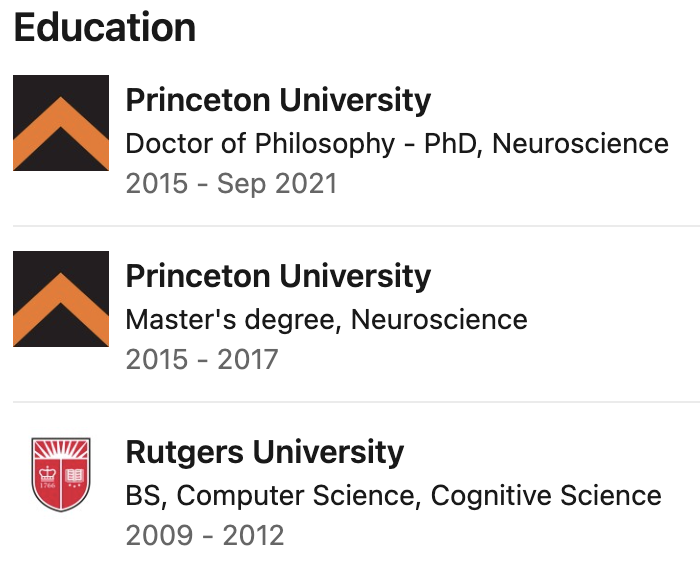The height and width of the screenshot is (562, 700).
Task: Open the Rutgers University shield logo
Action: (x=61, y=475)
